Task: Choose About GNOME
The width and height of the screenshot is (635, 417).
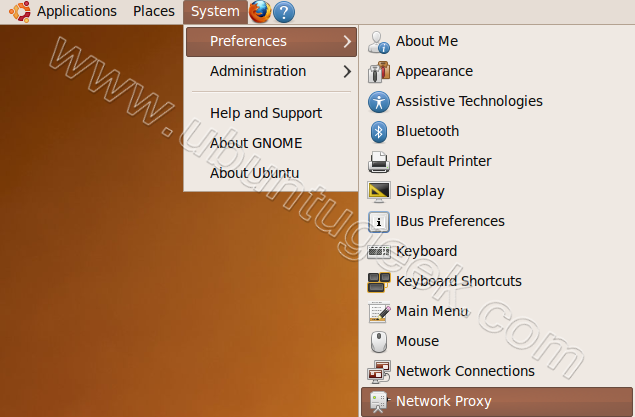Action: tap(256, 143)
